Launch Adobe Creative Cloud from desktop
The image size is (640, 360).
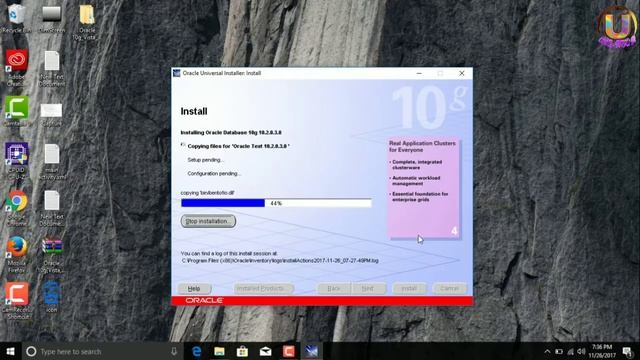coord(16,67)
